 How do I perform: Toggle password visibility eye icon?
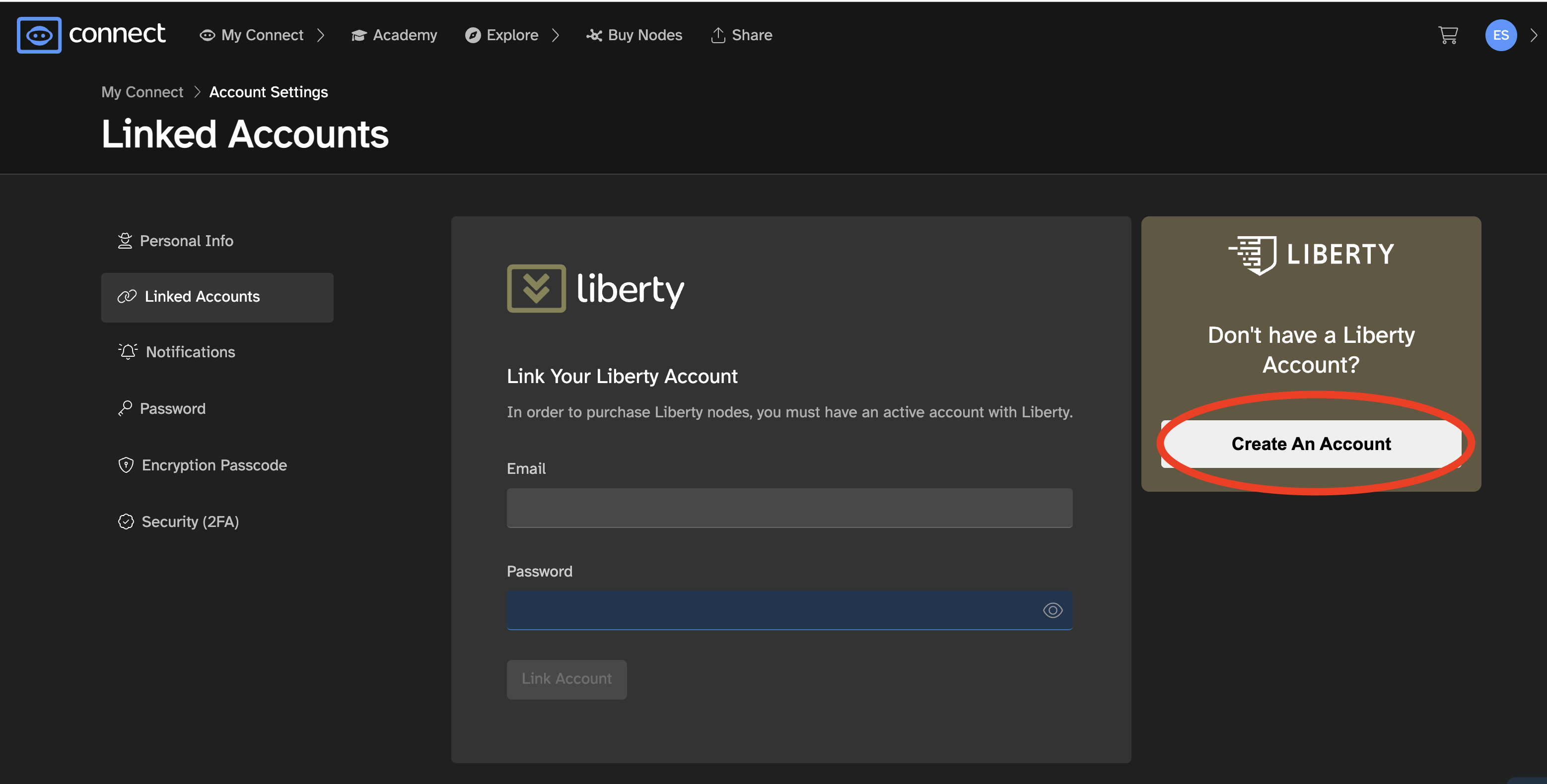click(x=1052, y=610)
